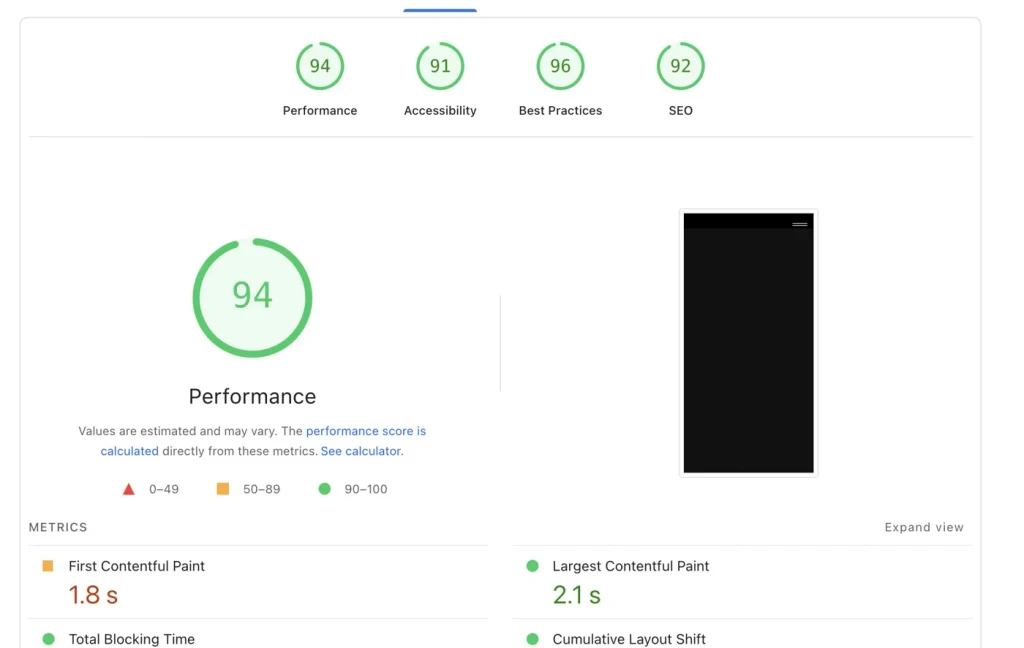Toggle Expand view for metrics
Viewport: 1024px width, 648px height.
924,527
